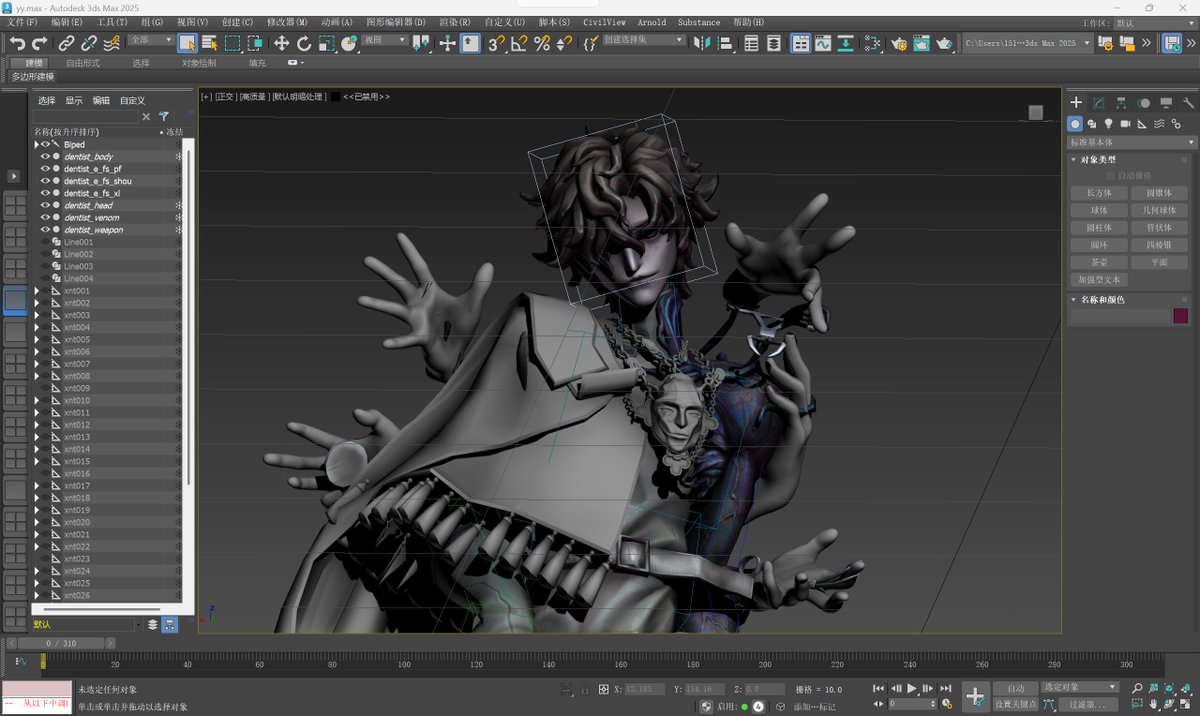The width and height of the screenshot is (1200, 716).
Task: Select the Link objects tool
Action: pos(66,43)
